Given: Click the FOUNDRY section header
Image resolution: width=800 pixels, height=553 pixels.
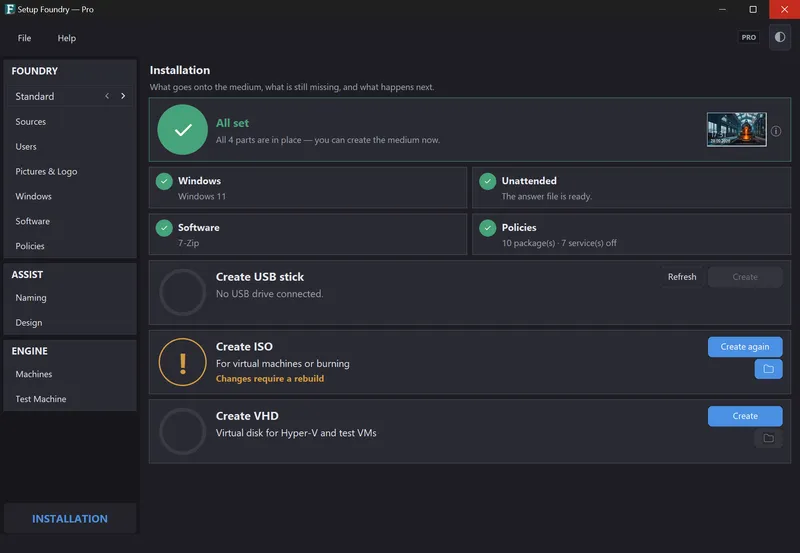Looking at the screenshot, I should (35, 71).
